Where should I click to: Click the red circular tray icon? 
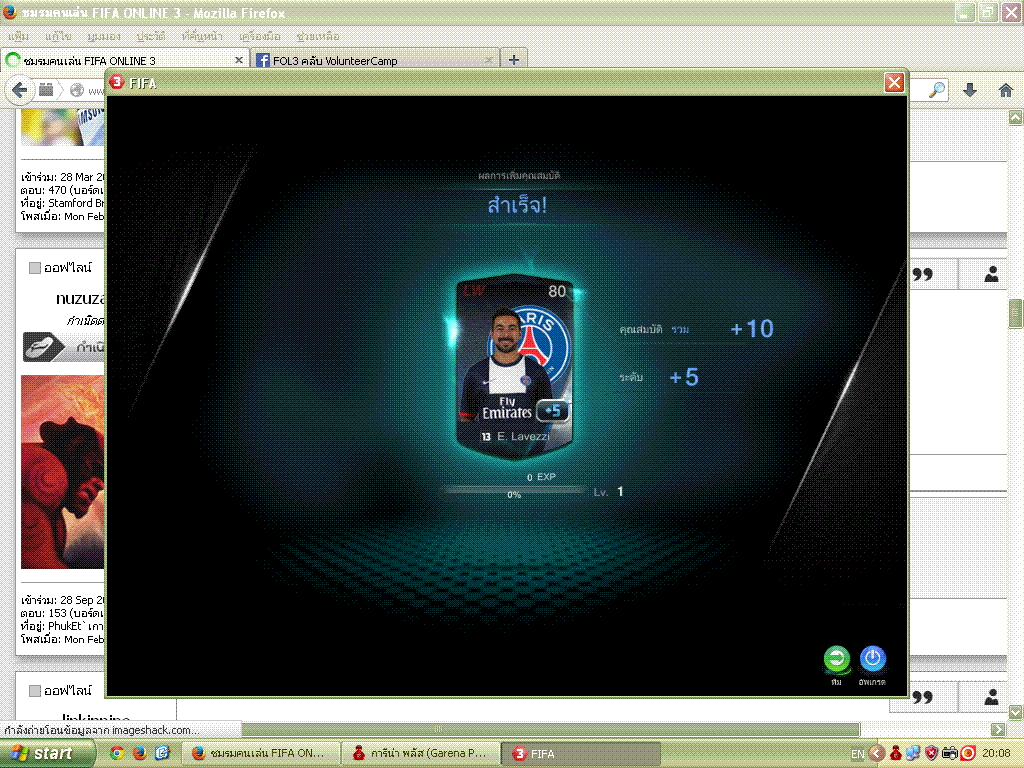coord(968,754)
